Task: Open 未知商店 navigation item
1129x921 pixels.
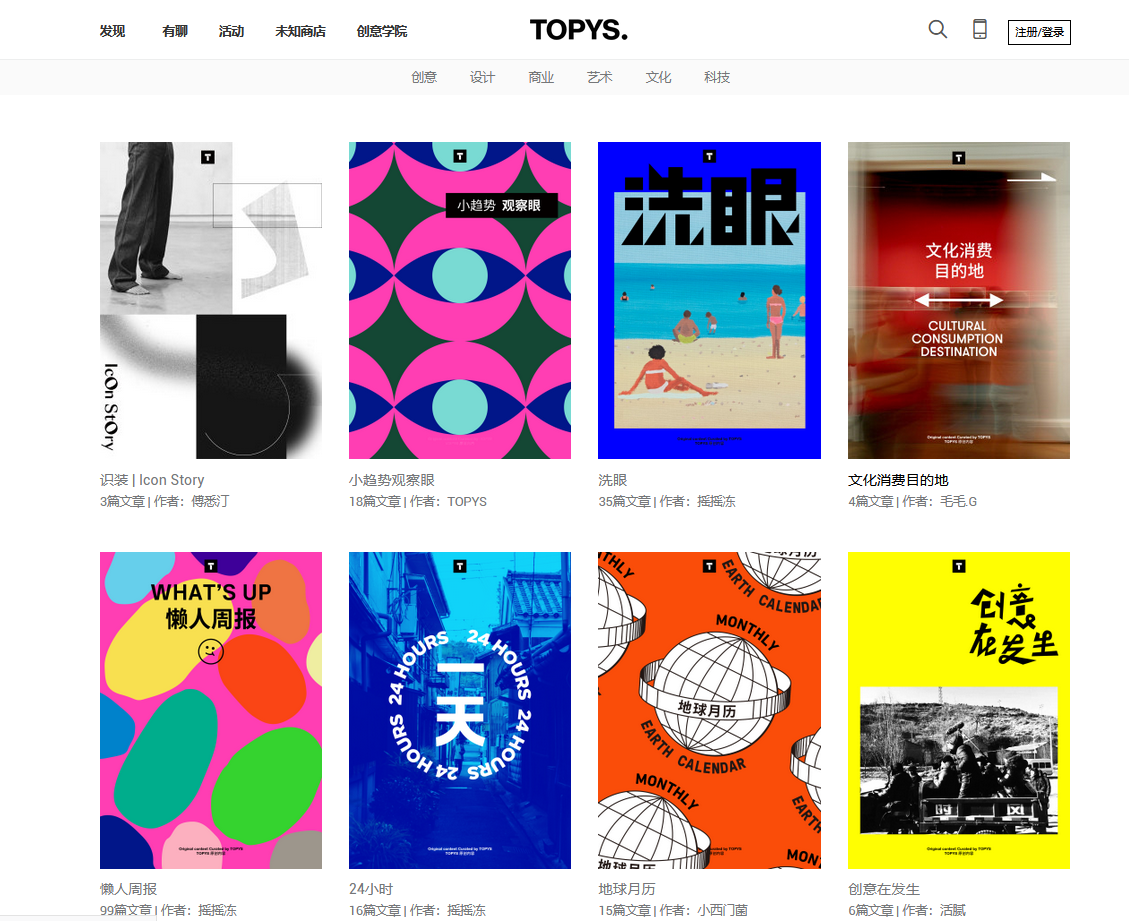Action: point(300,31)
